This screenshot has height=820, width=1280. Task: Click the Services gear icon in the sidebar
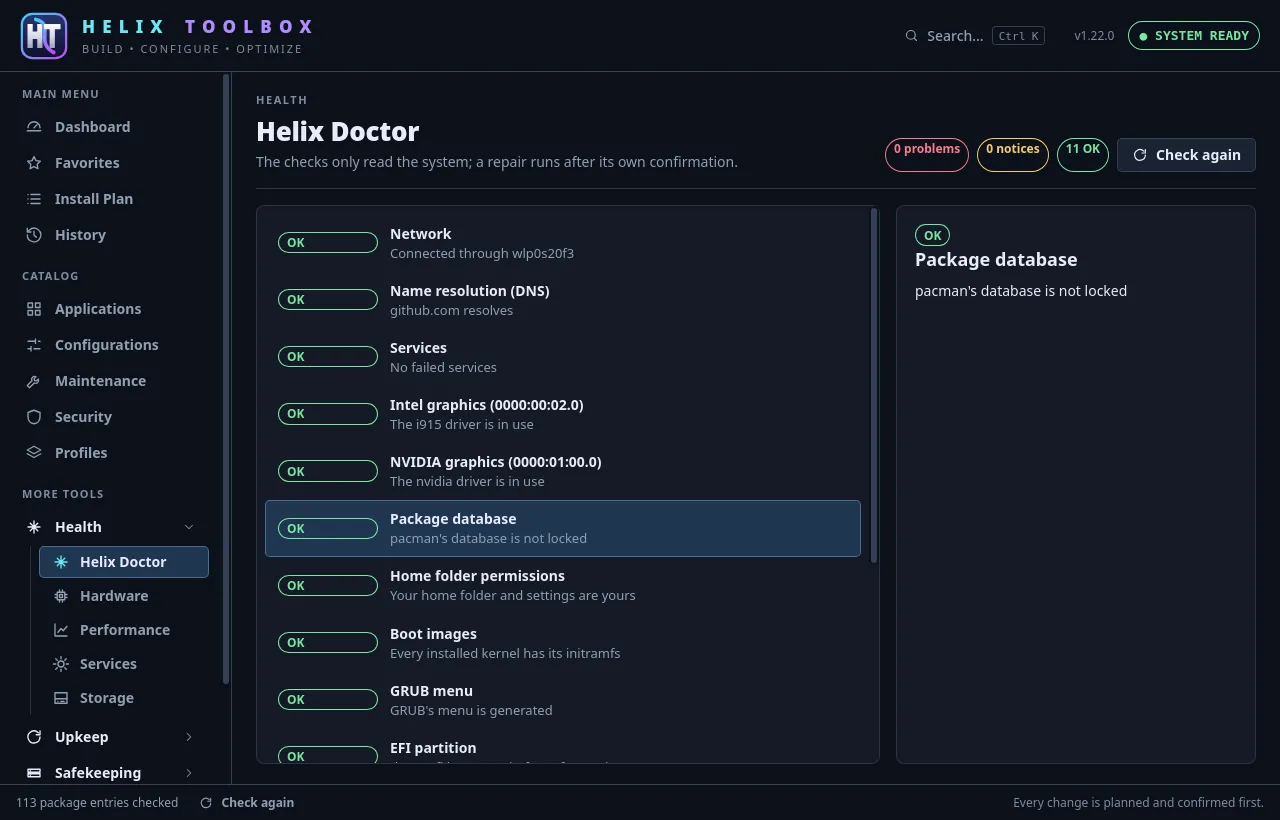pyautogui.click(x=61, y=664)
